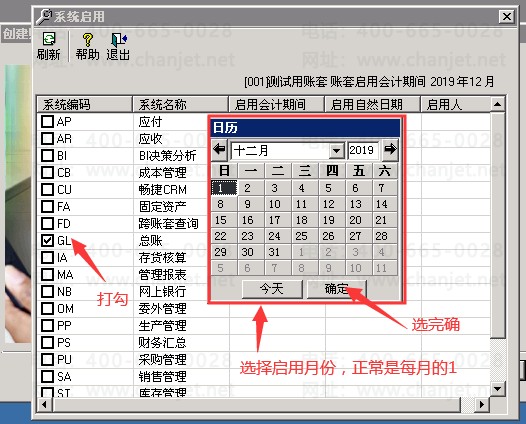The image size is (526, 424).
Task: Click the 系统编码 column header
Action: pyautogui.click(x=84, y=104)
